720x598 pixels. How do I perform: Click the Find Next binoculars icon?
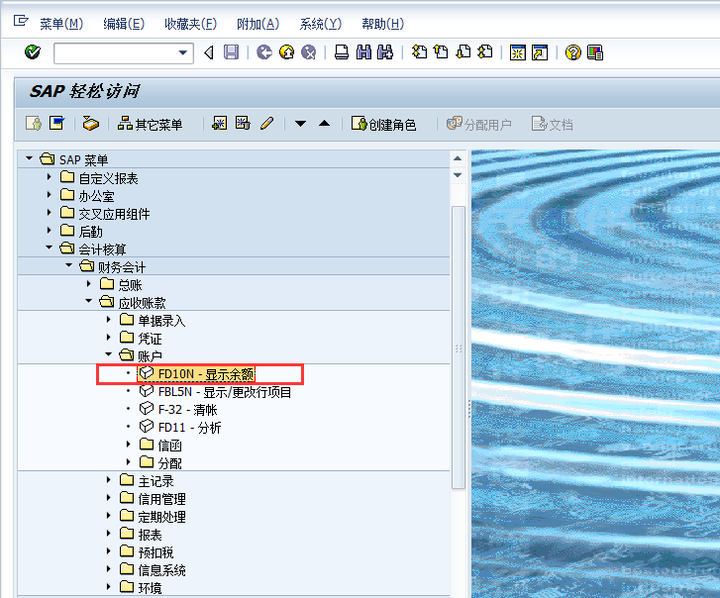pyautogui.click(x=385, y=52)
